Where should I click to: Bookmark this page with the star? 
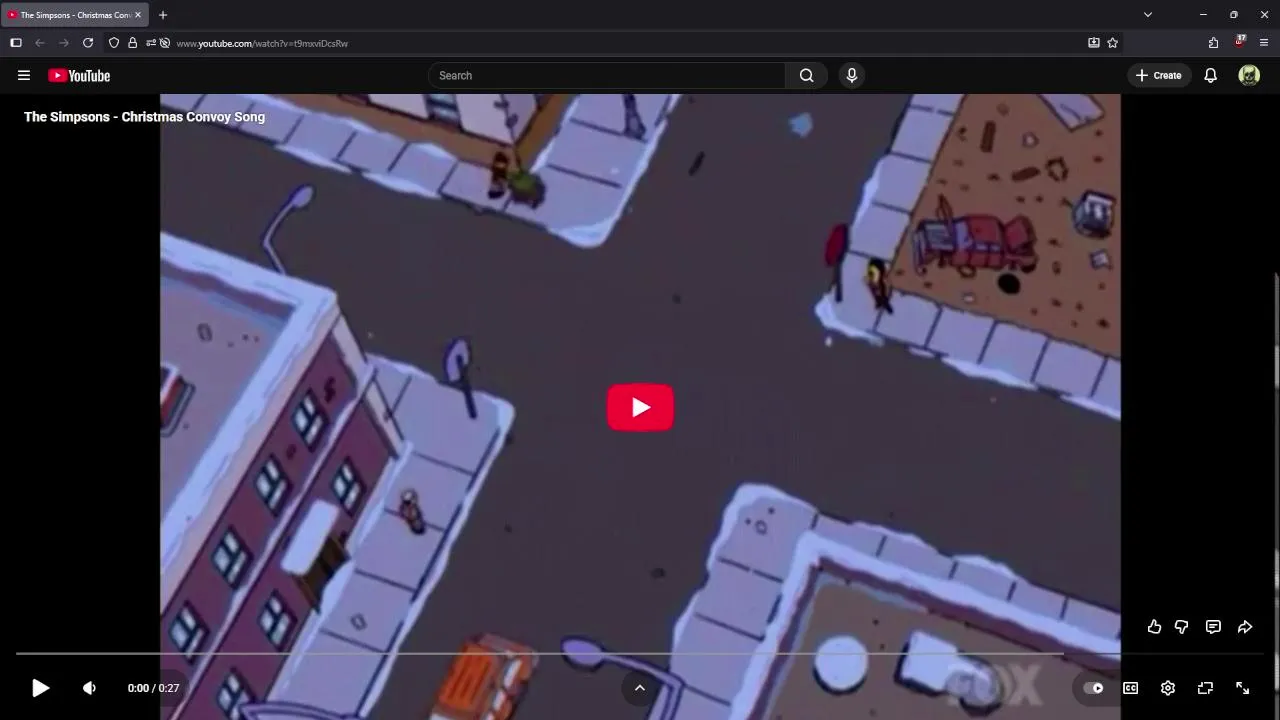tap(1112, 43)
